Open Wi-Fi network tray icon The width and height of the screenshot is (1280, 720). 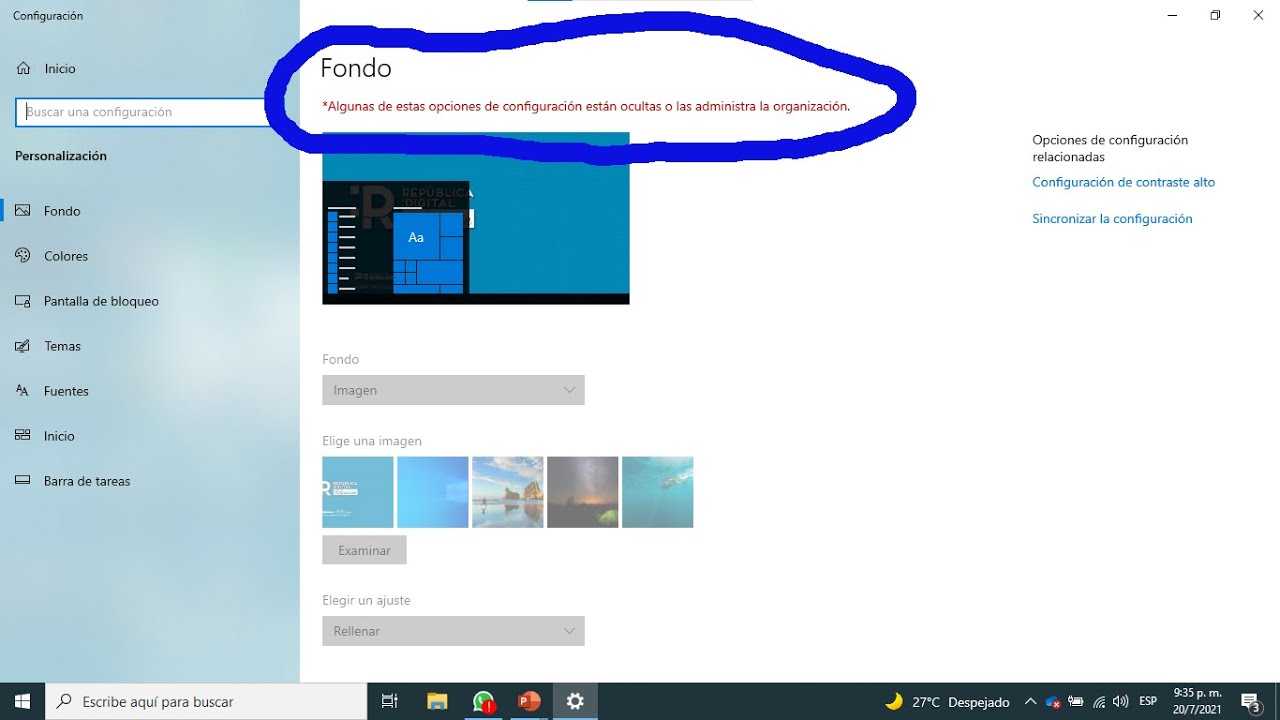[1099, 702]
